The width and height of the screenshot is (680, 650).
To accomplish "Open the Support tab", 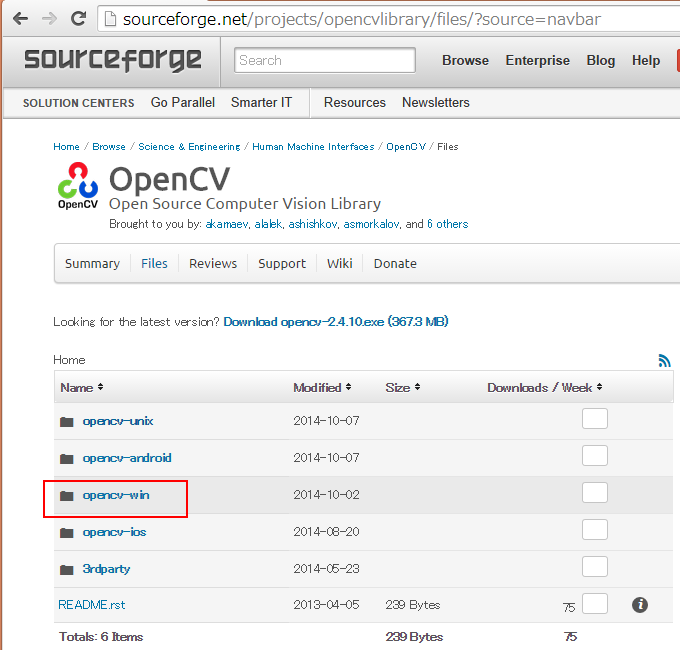I will (x=282, y=264).
